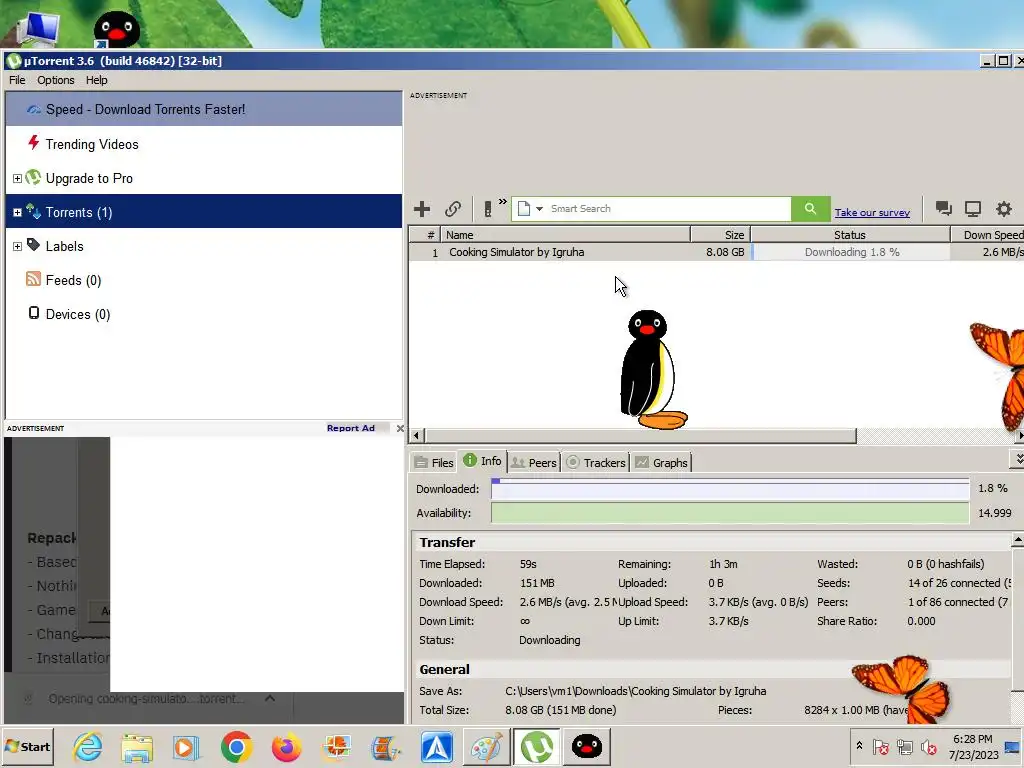Expand the Labels tree node
The height and width of the screenshot is (768, 1024).
tap(18, 246)
